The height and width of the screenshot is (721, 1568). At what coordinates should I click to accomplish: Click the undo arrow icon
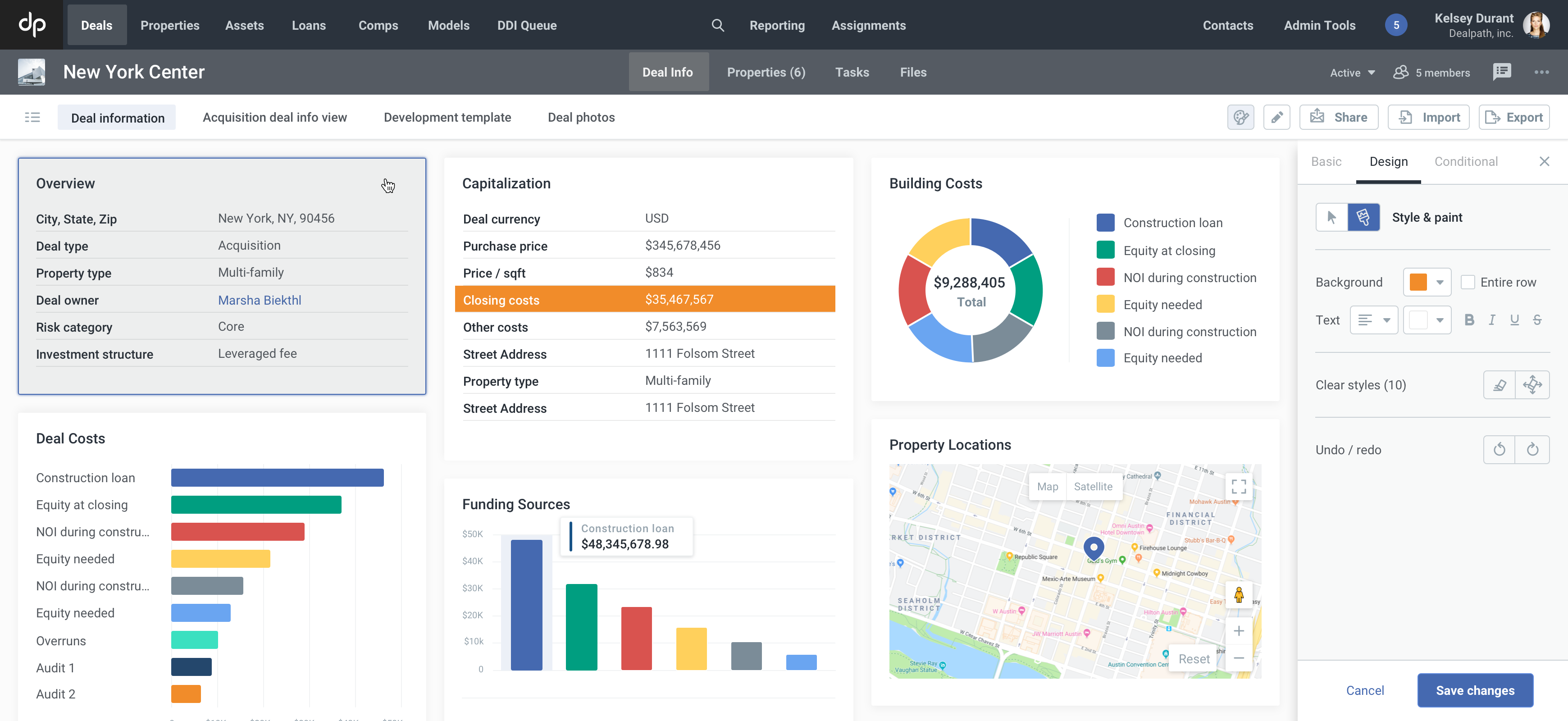(1499, 449)
